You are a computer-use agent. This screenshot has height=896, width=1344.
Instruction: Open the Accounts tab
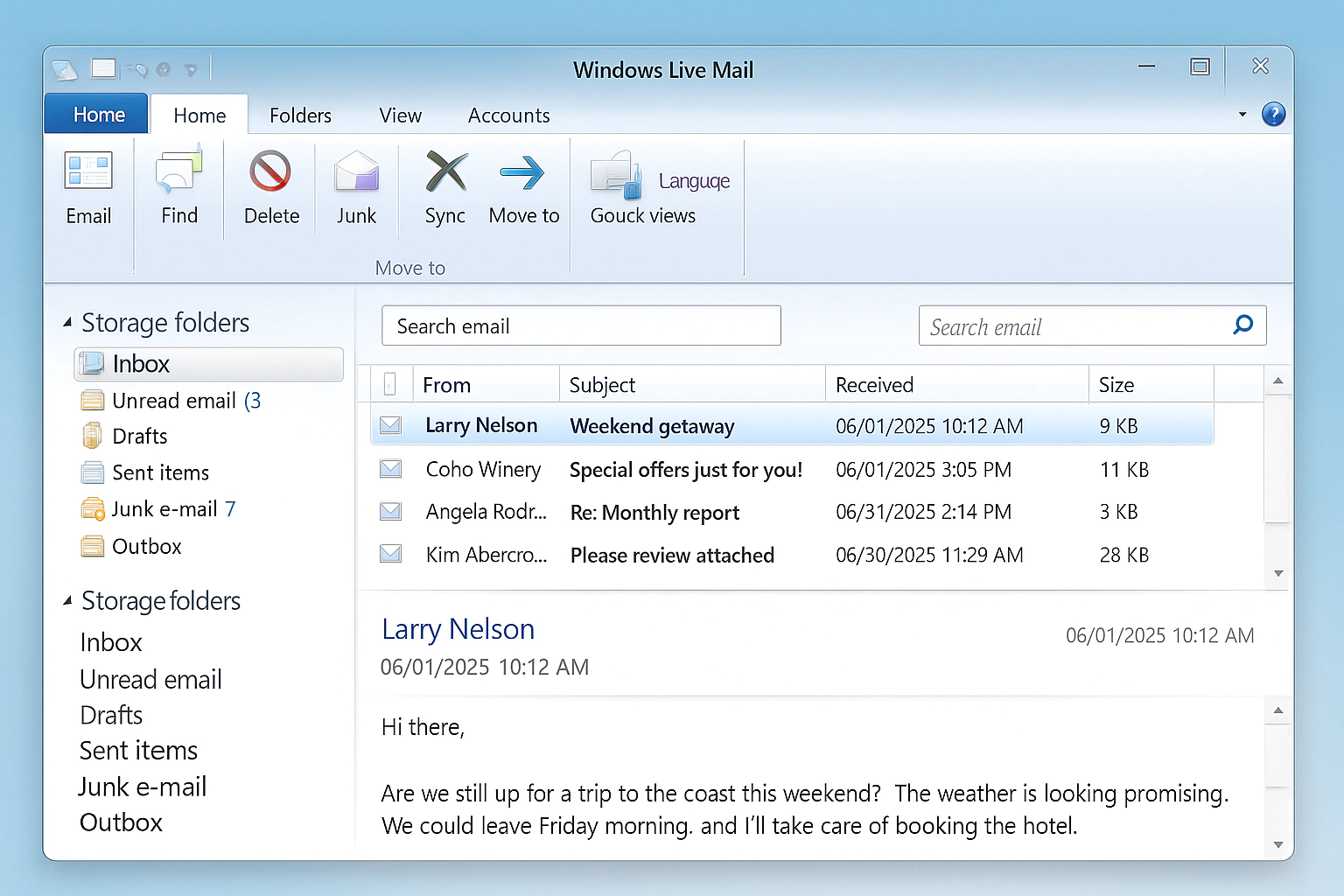point(508,115)
